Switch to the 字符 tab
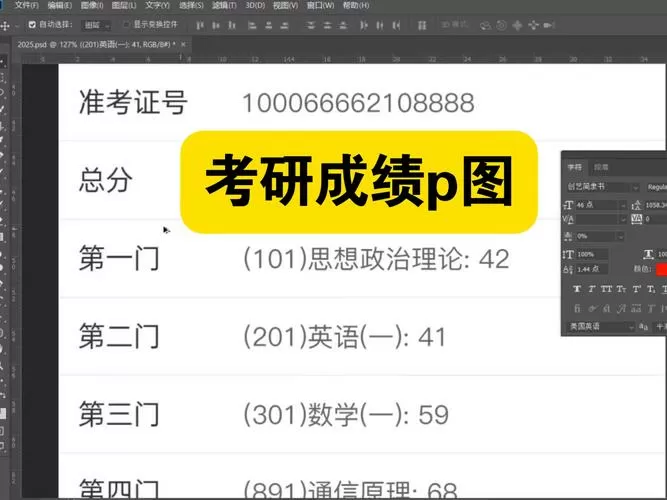667x500 pixels. tap(575, 167)
